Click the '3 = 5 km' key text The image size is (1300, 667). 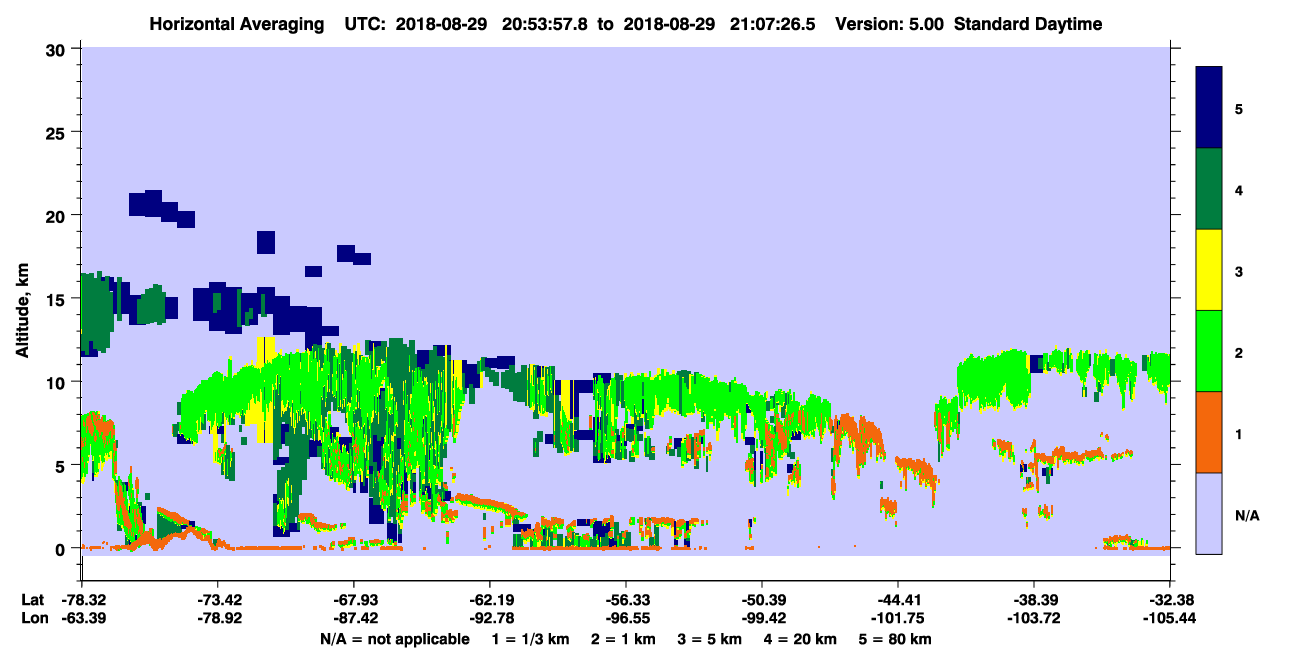tap(709, 639)
